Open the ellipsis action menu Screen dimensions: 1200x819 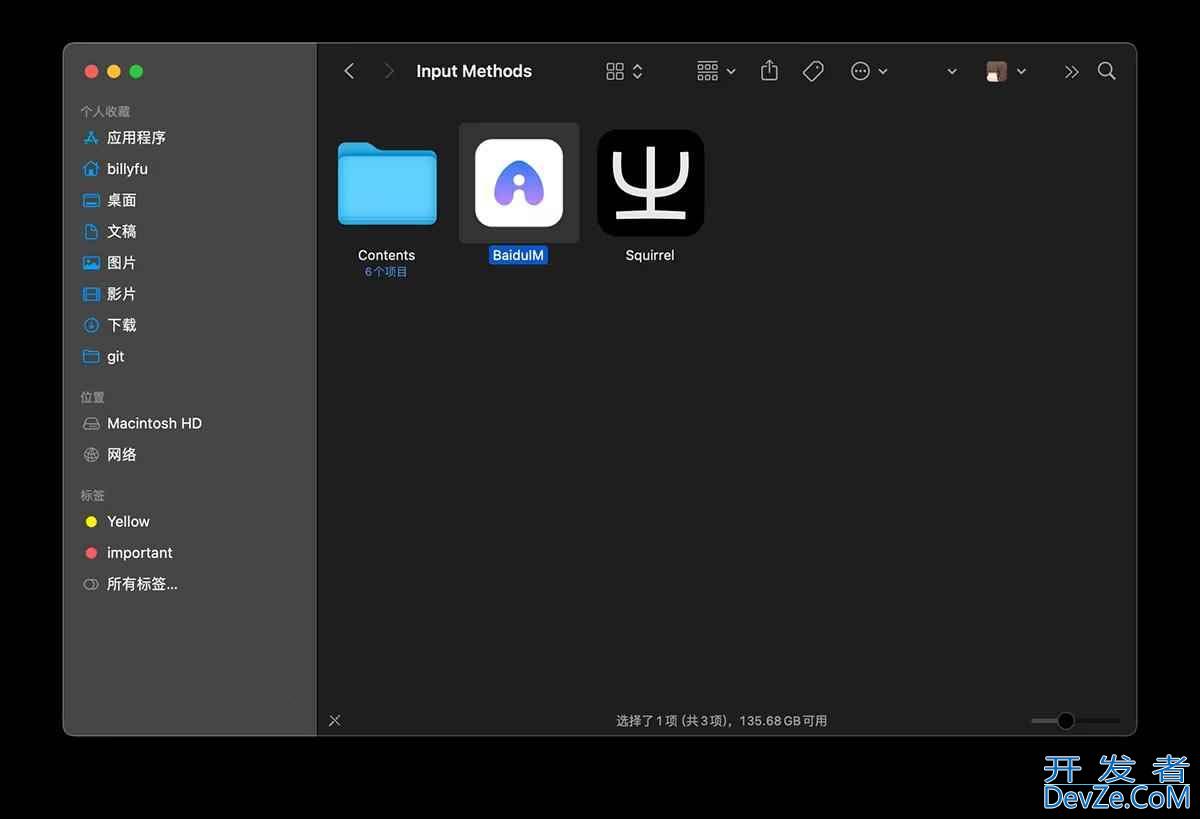860,71
